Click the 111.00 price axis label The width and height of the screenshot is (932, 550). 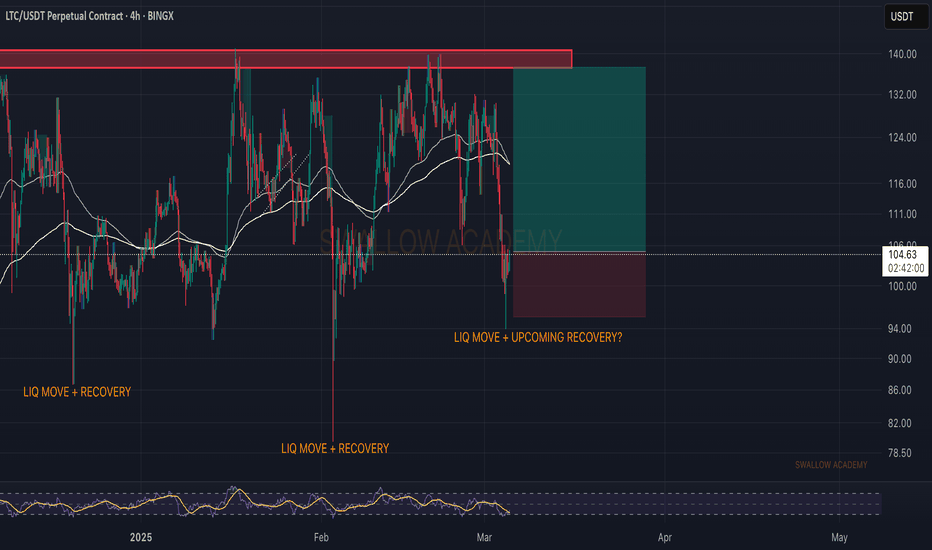click(902, 214)
